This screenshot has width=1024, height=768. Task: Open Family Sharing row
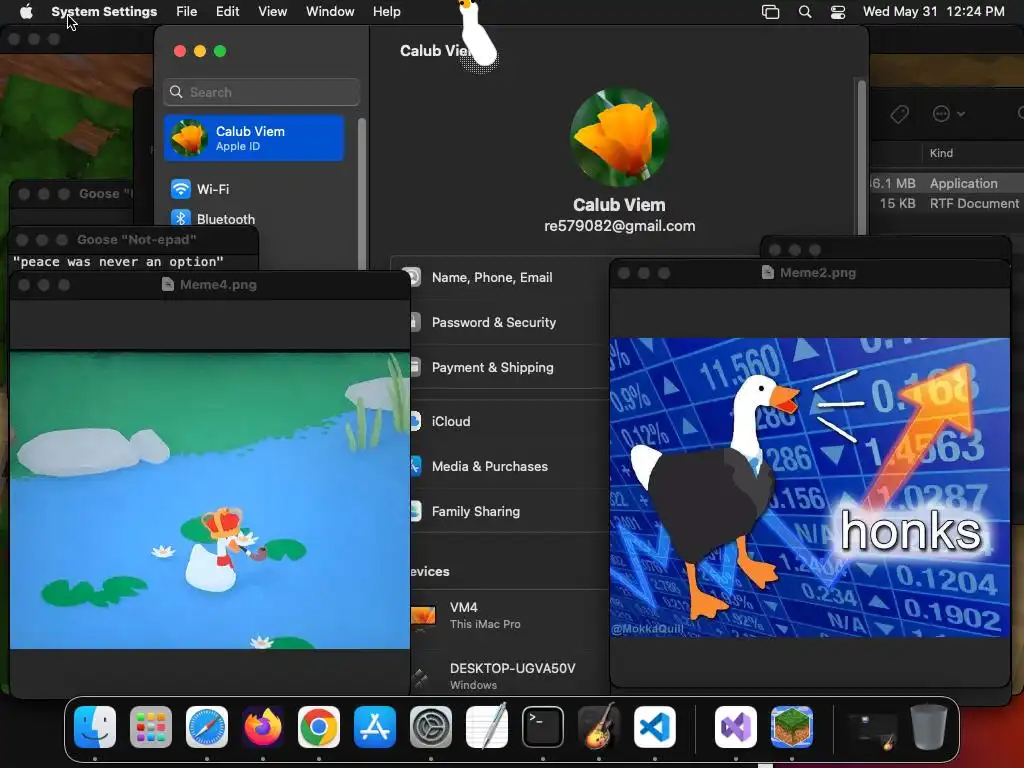click(x=509, y=511)
